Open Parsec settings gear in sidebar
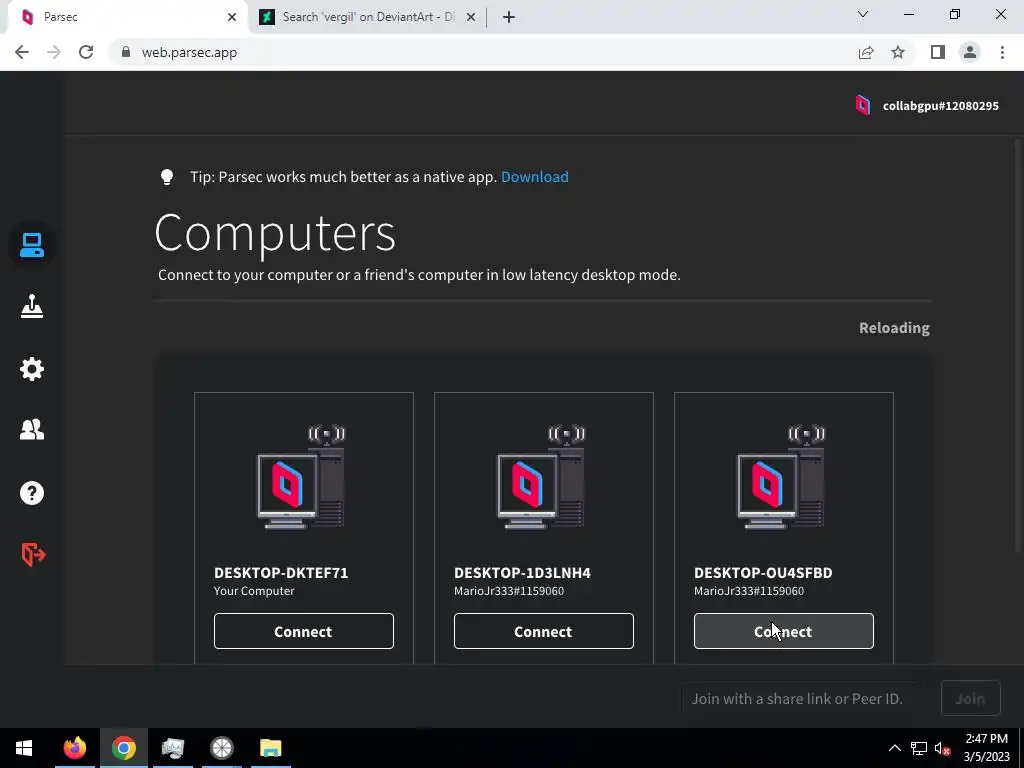 [31, 369]
